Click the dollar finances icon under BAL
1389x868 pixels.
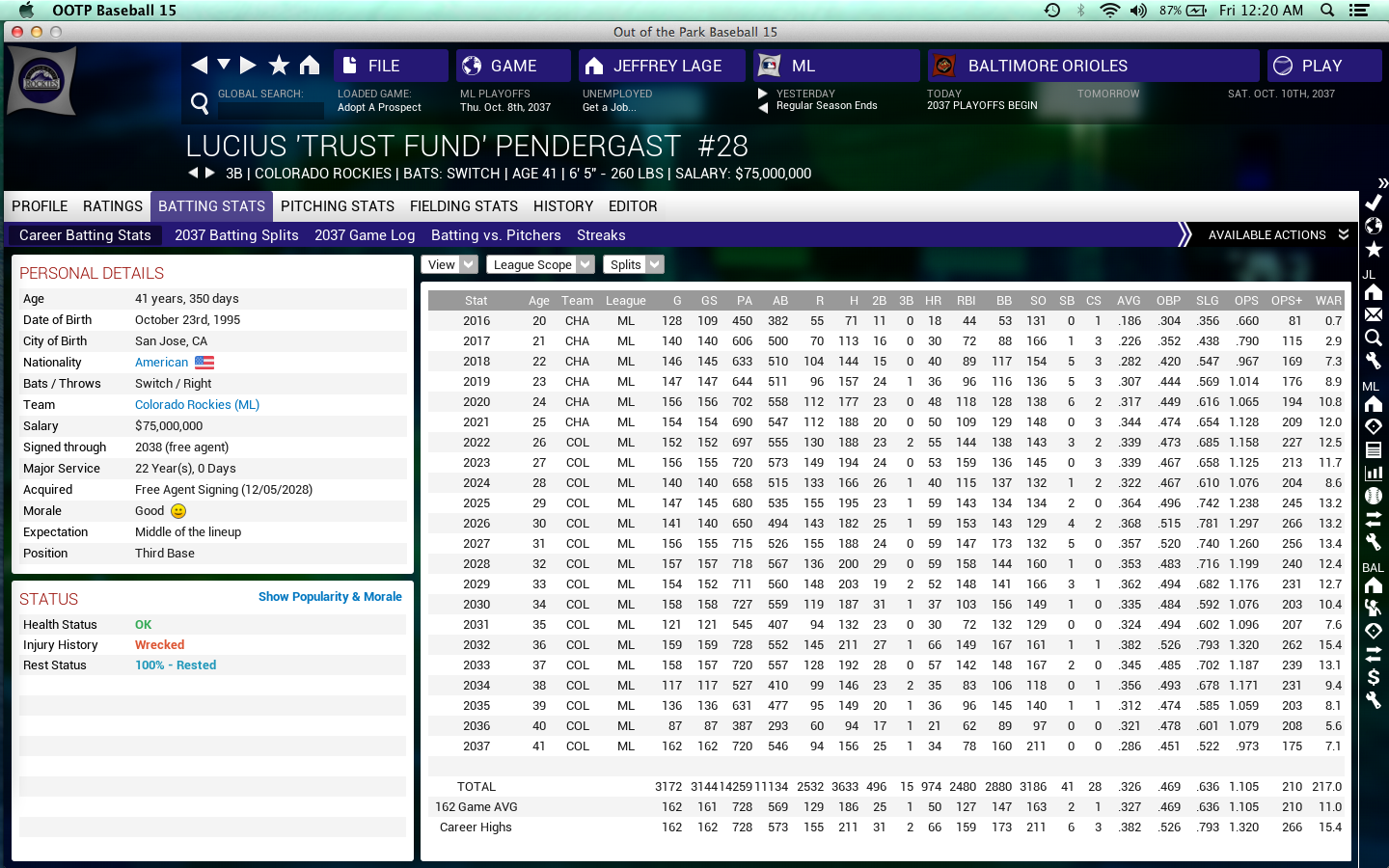pos(1374,677)
